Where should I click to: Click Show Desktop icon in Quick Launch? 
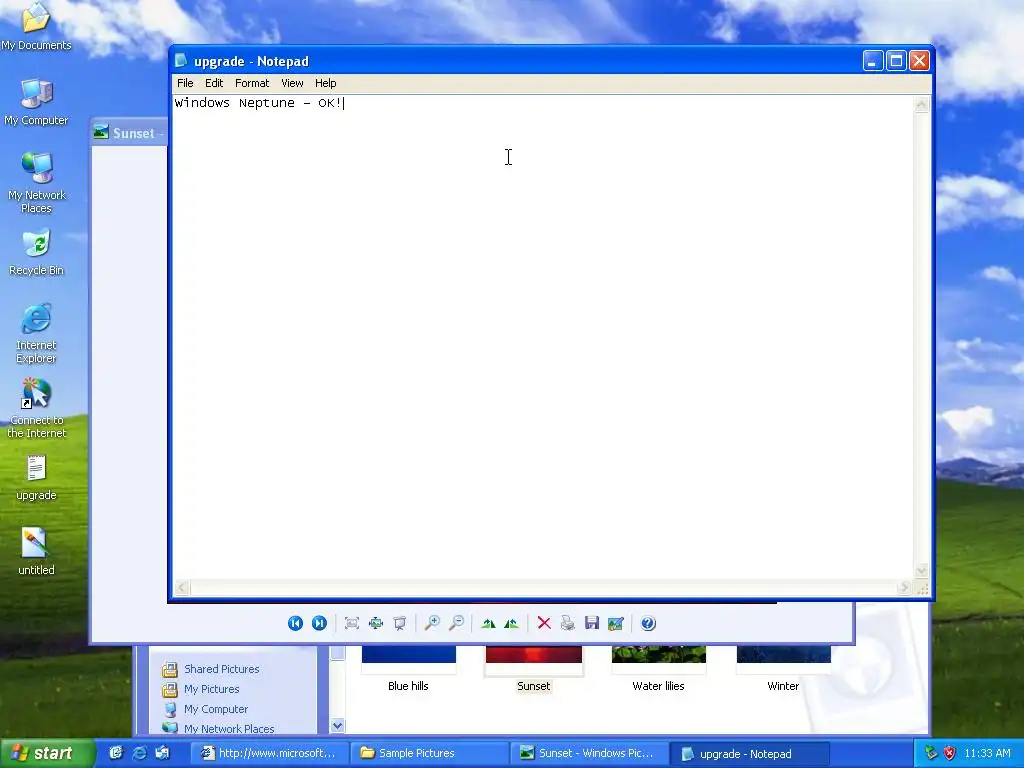[x=116, y=753]
